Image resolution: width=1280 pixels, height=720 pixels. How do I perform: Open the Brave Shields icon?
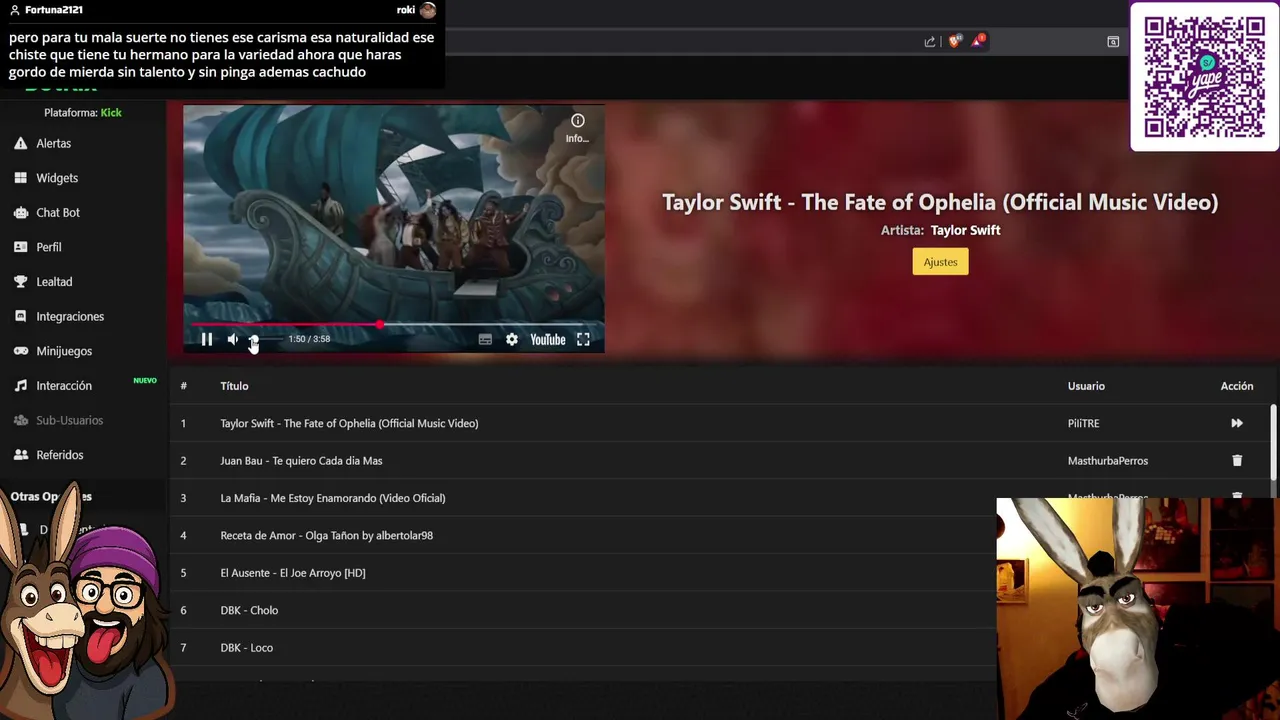tap(955, 41)
